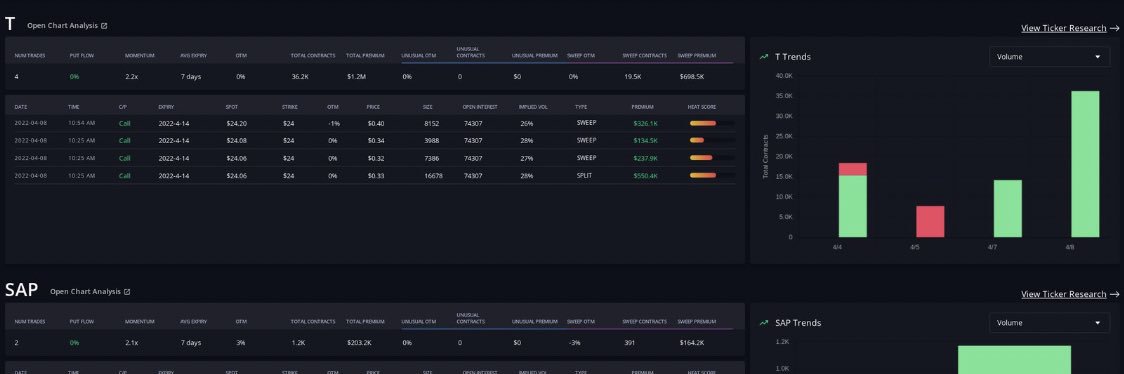Click SAP's total premium value $203.2K
The image size is (1124, 374).
[359, 342]
